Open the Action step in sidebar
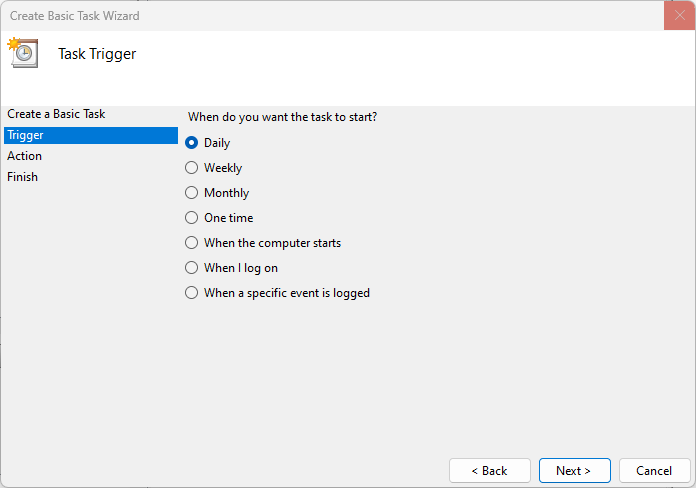This screenshot has height=488, width=696. pos(25,156)
